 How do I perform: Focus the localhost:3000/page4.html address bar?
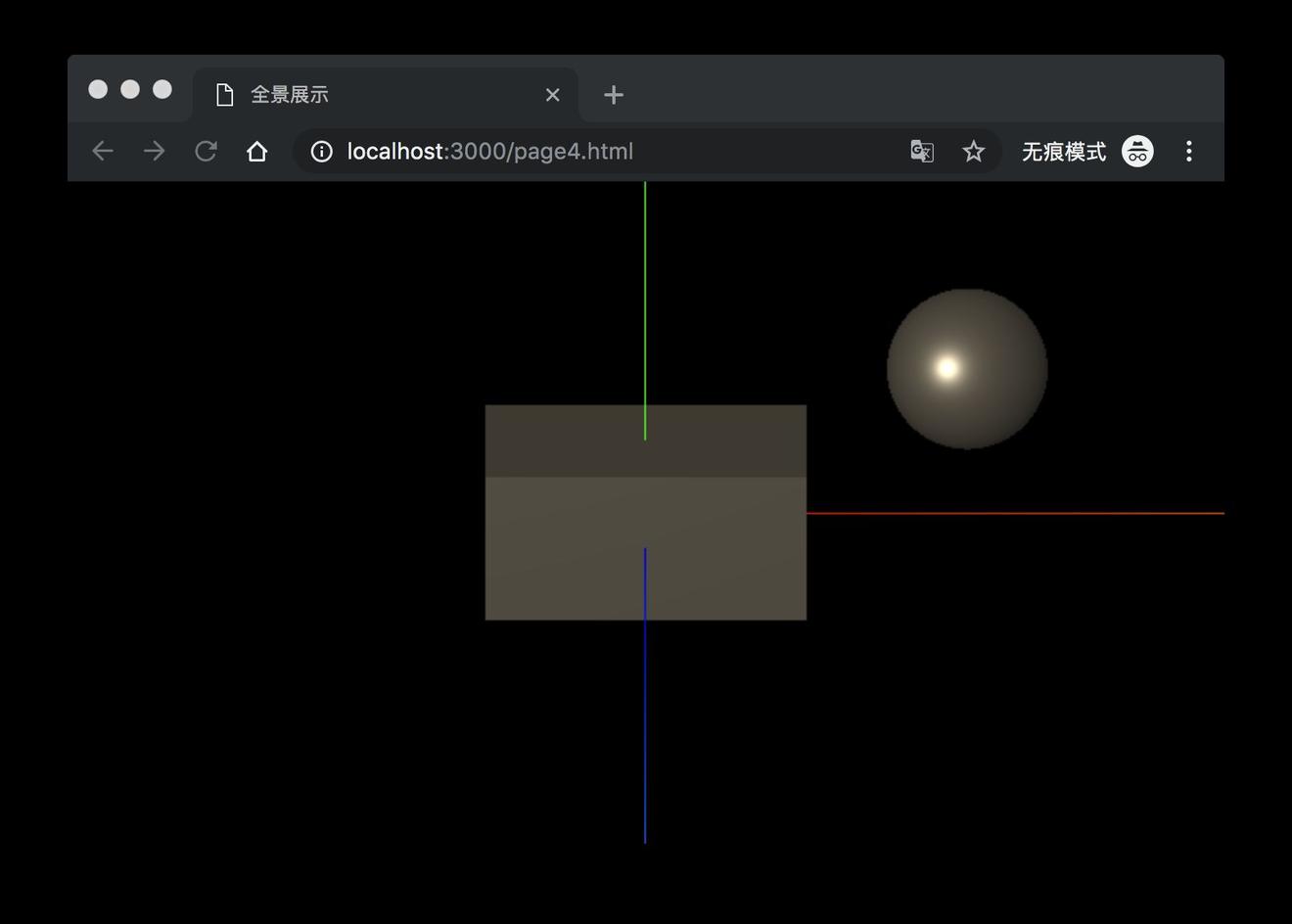point(587,151)
